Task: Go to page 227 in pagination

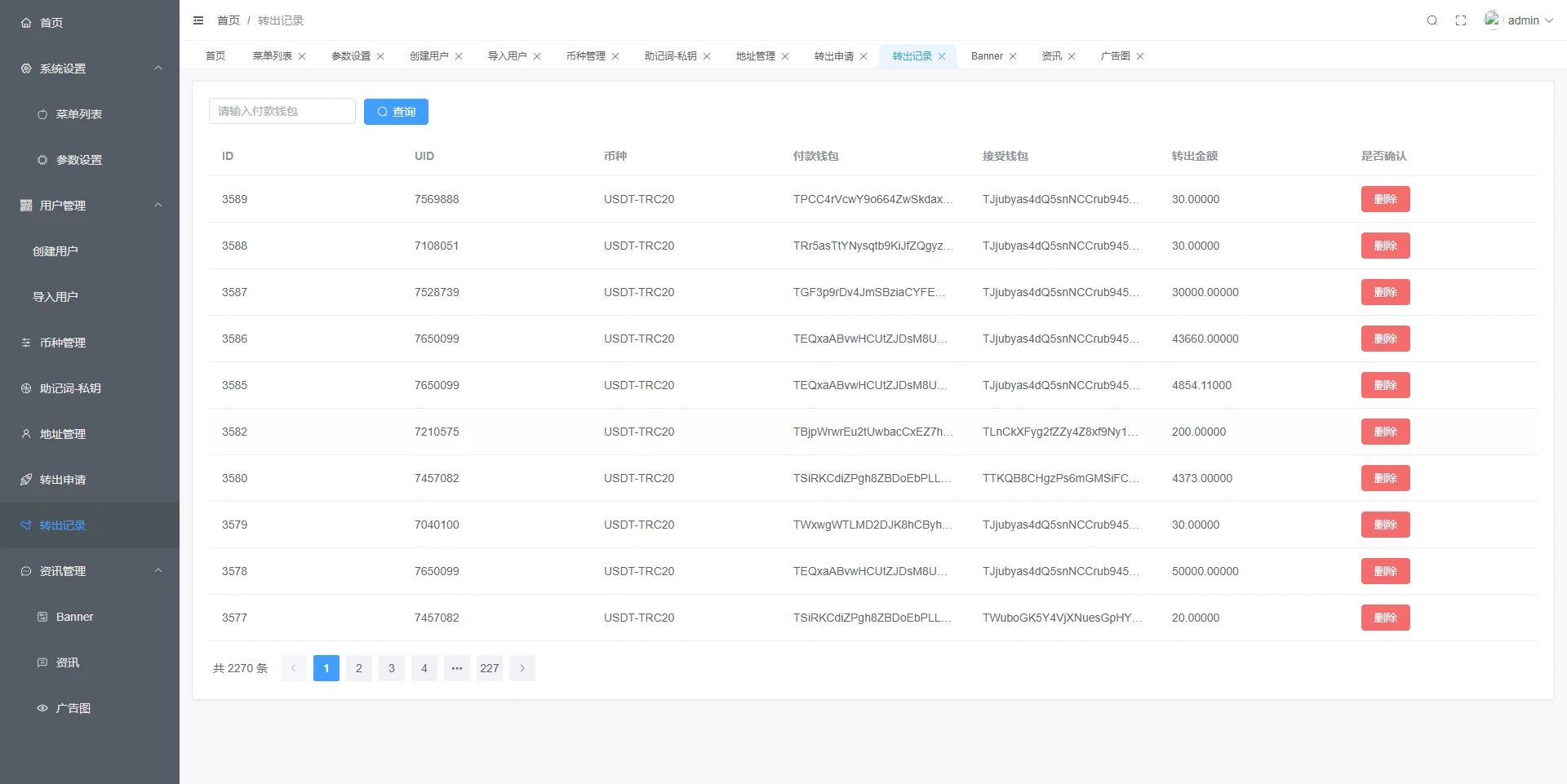Action: click(489, 668)
